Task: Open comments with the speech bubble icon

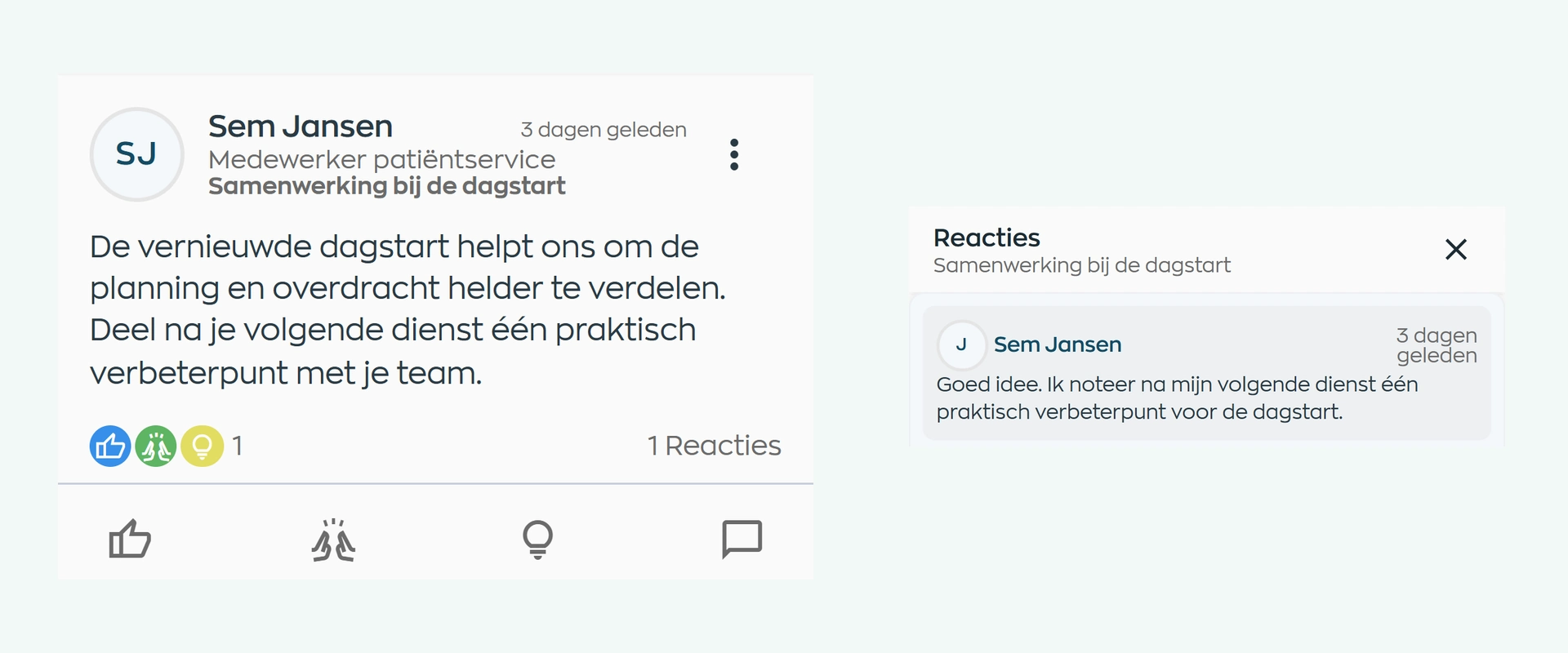Action: (x=742, y=540)
